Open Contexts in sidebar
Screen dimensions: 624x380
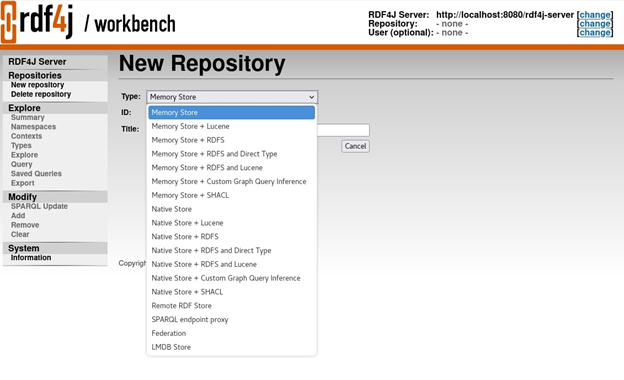26,136
